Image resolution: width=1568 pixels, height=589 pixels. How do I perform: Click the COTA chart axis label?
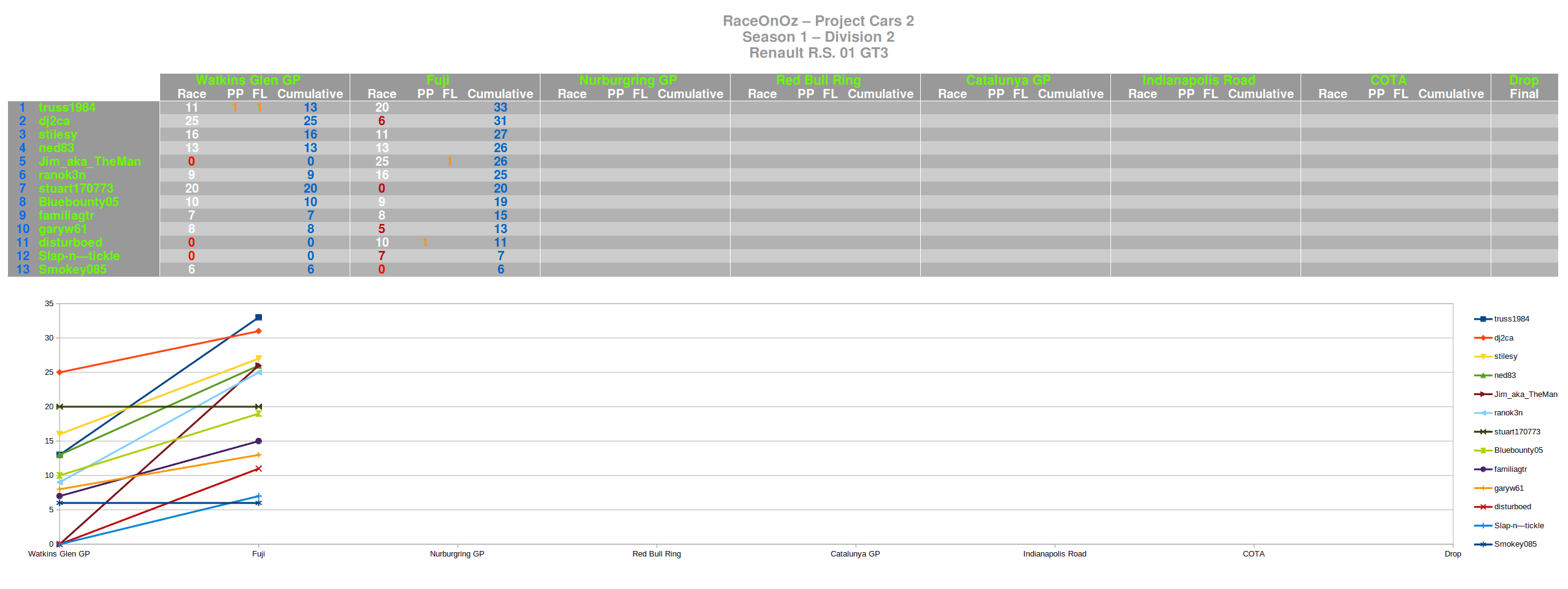[1253, 554]
